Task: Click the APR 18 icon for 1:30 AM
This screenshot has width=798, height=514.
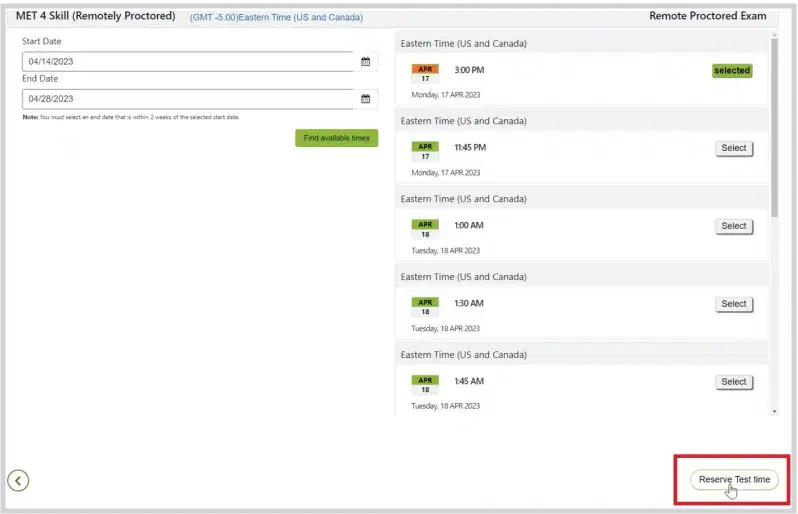Action: coord(425,306)
